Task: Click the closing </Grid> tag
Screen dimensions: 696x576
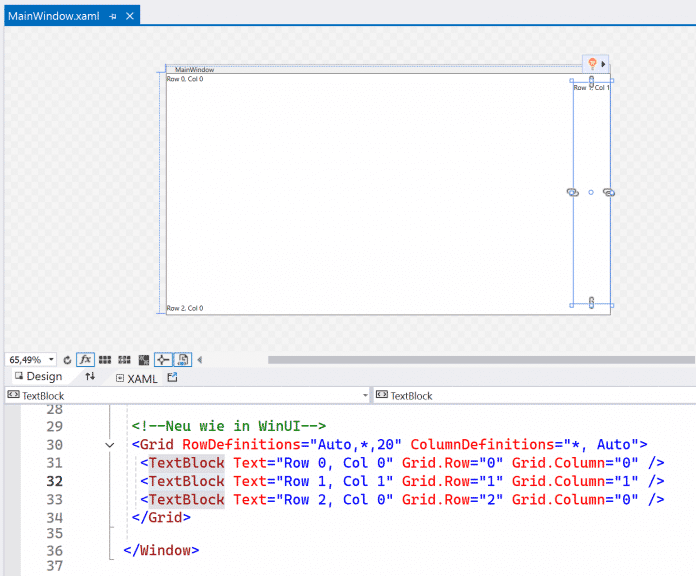Action: tap(161, 517)
